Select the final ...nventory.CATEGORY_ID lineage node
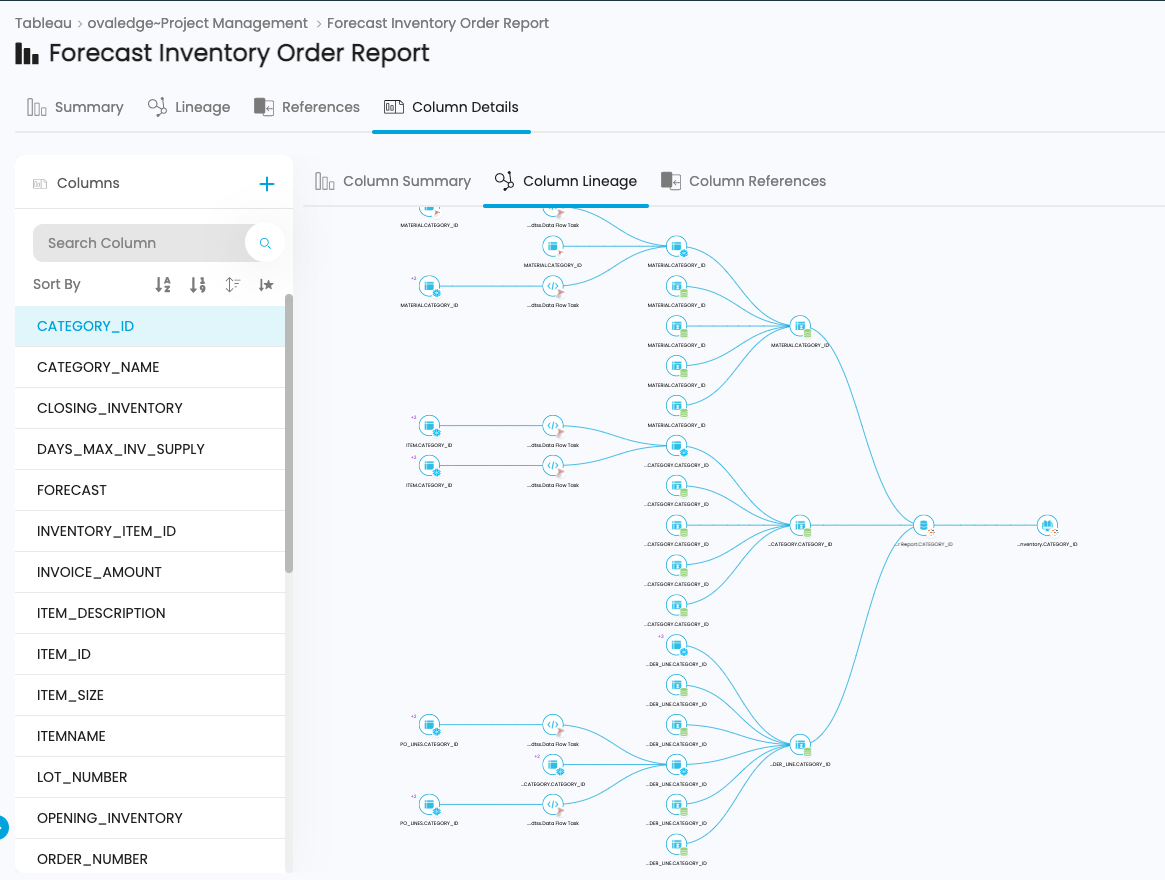1165x880 pixels. (1046, 525)
